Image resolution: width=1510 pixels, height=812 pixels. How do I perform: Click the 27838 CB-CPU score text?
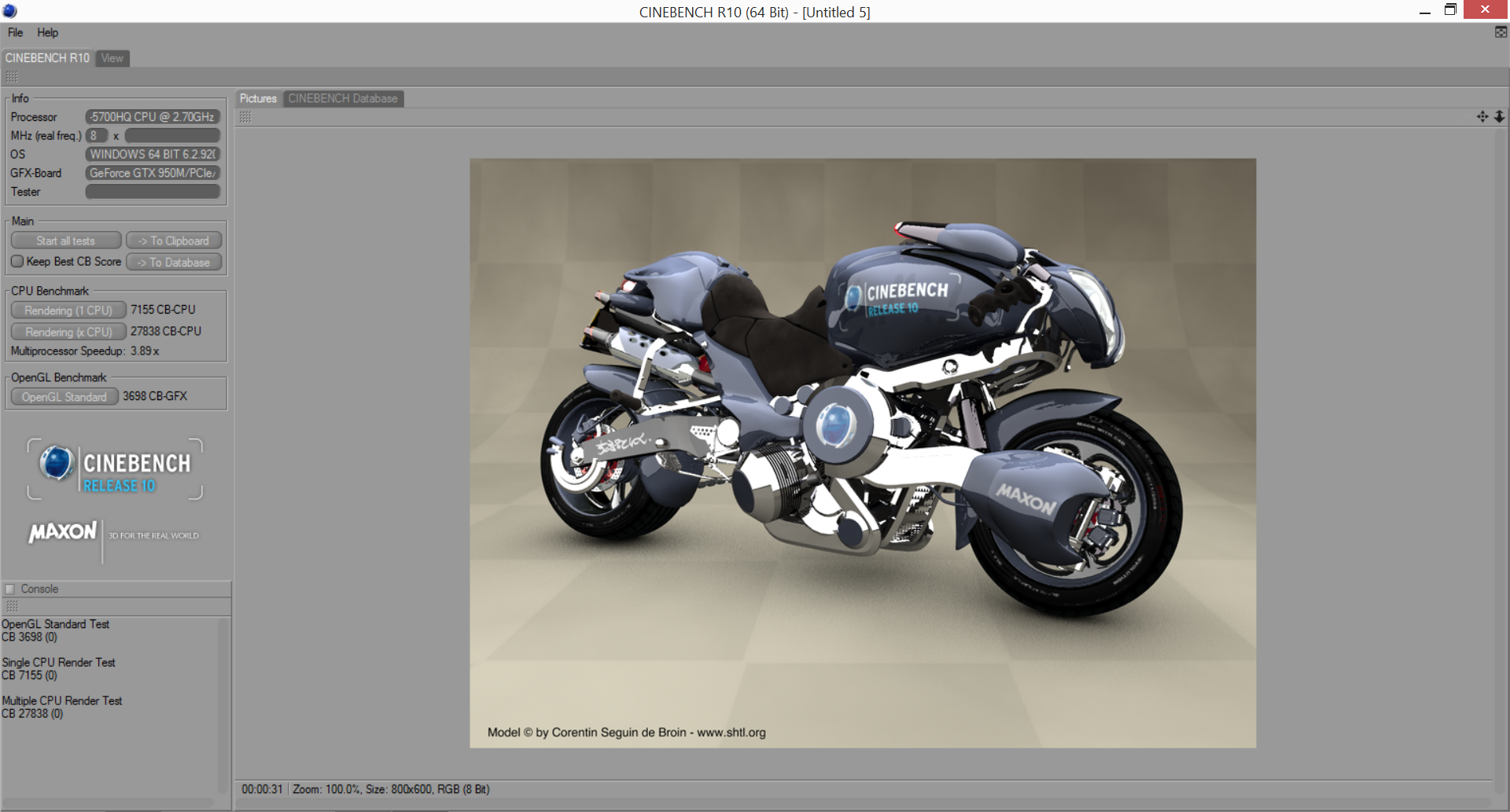[x=166, y=332]
